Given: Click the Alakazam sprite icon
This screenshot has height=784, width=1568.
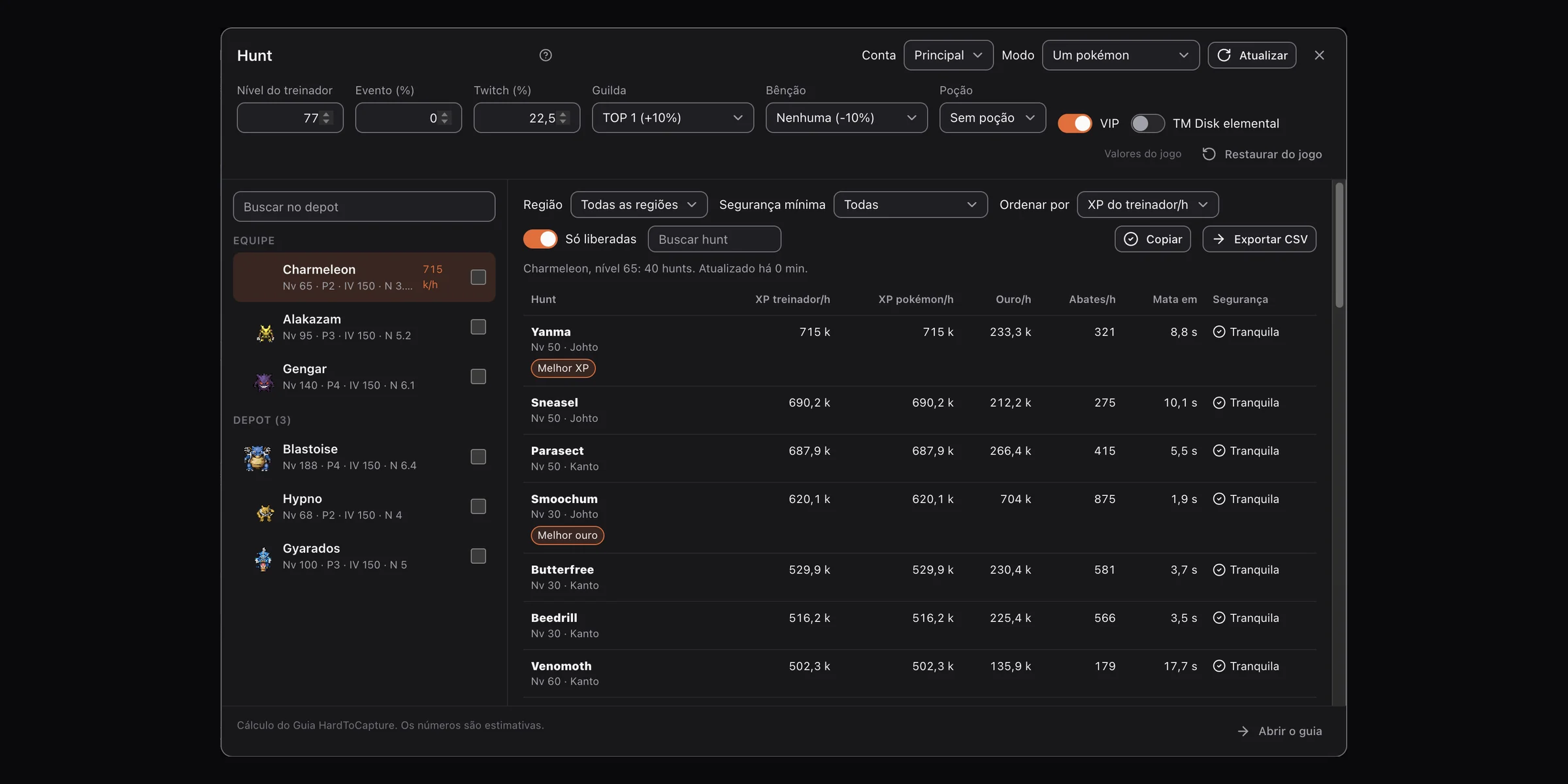Looking at the screenshot, I should 265,333.
